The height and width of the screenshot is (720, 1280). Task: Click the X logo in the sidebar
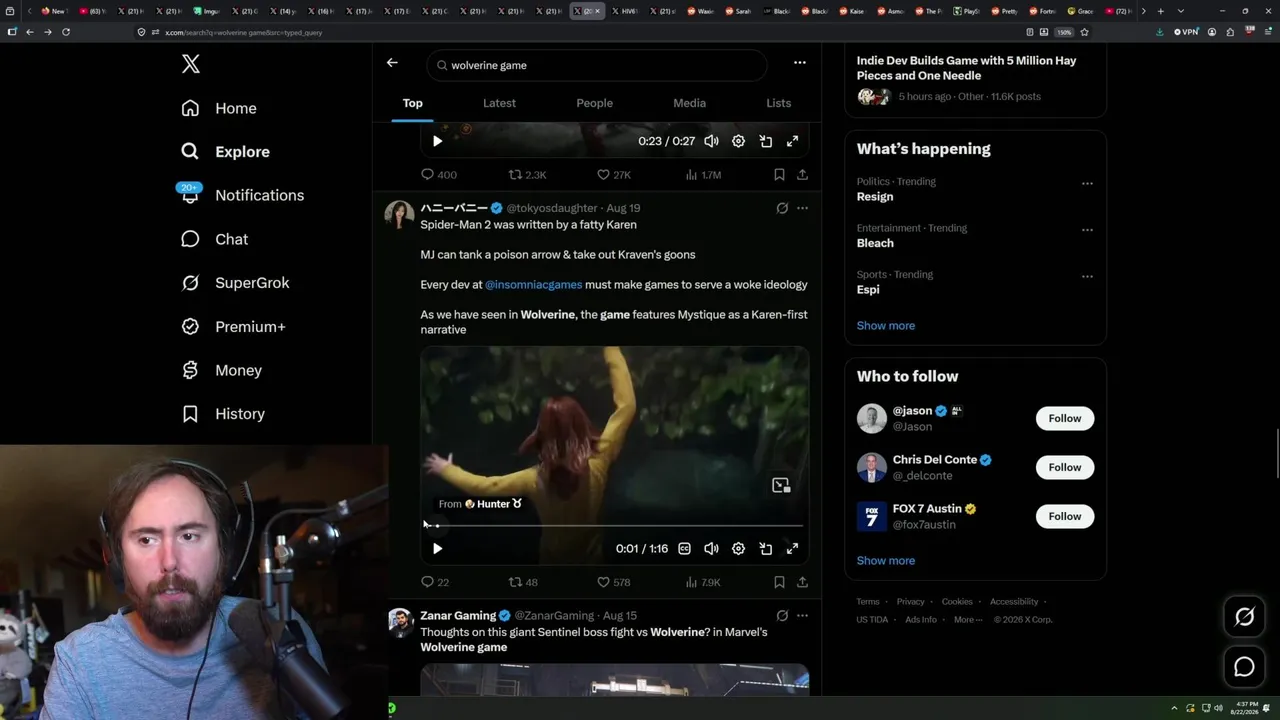(191, 65)
